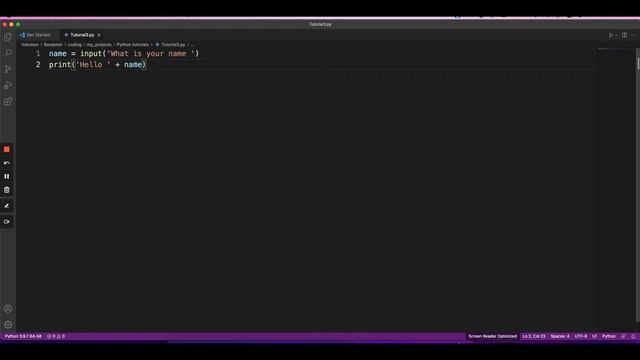640x360 pixels.
Task: Click the coding breadcrumb
Action: pos(75,44)
